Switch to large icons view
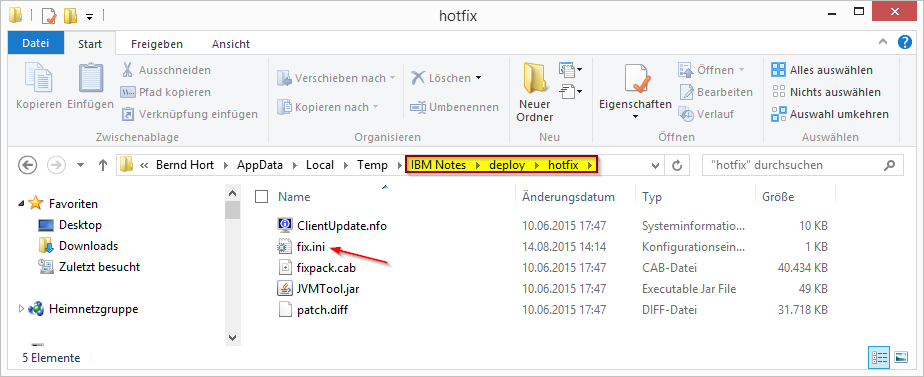This screenshot has height=377, width=924. [x=900, y=358]
